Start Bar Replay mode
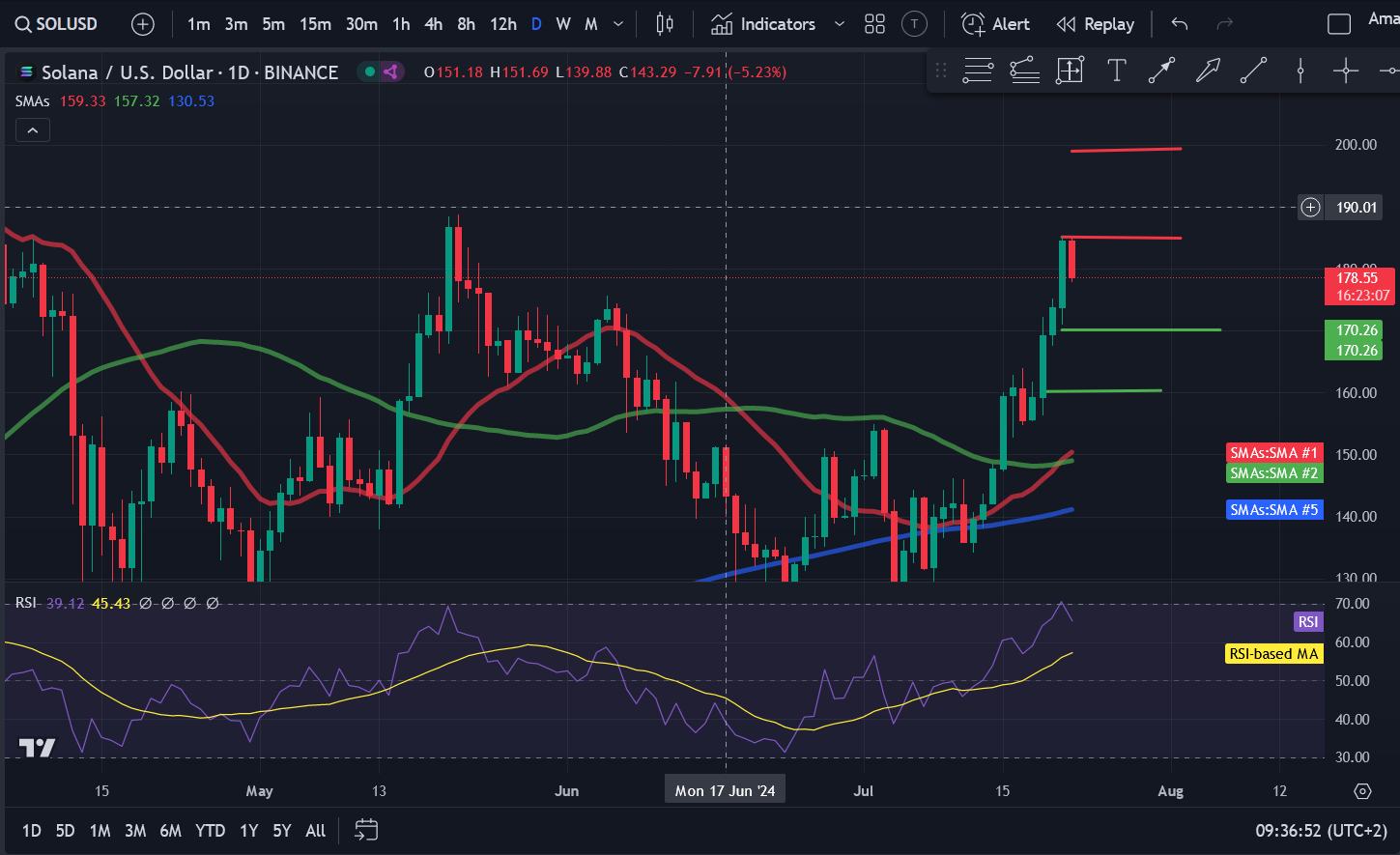This screenshot has width=1400, height=855. tap(1096, 24)
